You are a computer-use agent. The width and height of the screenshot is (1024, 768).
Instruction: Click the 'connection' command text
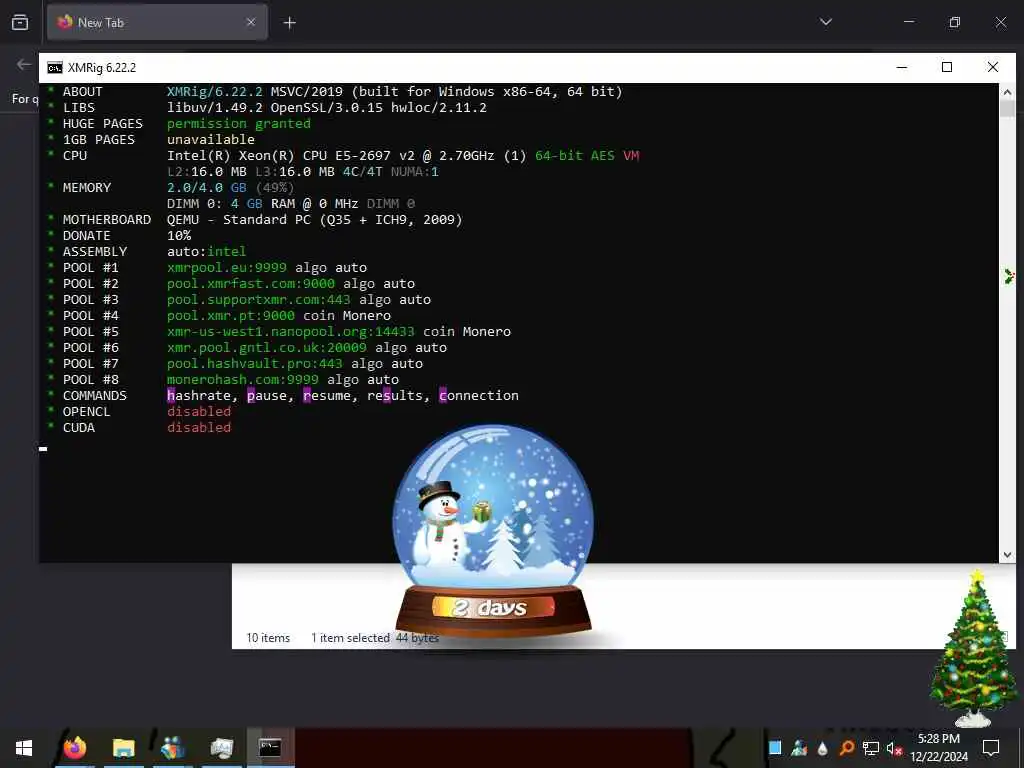tap(479, 396)
